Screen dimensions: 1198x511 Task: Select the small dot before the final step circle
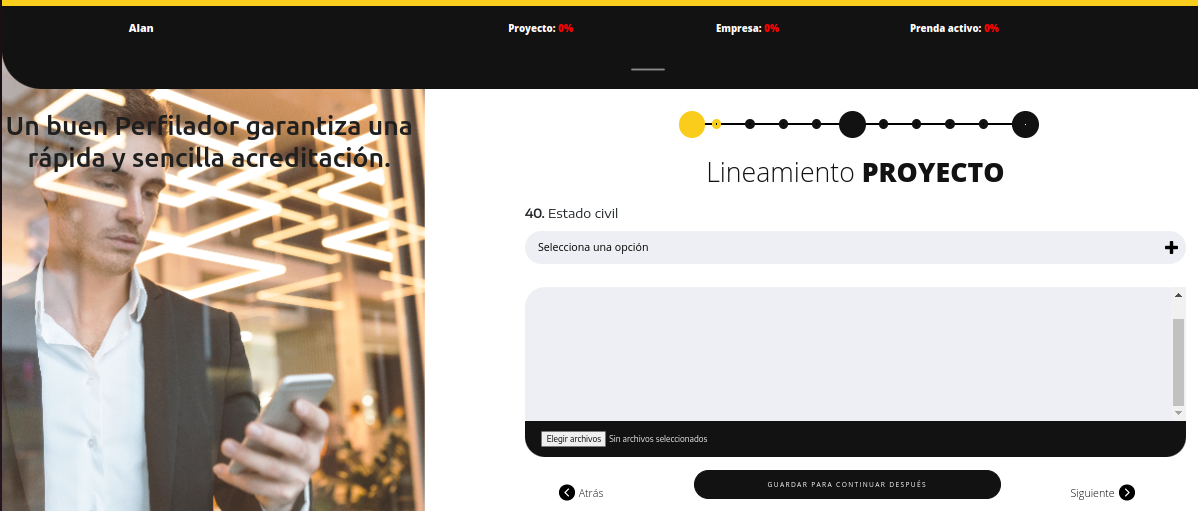(x=984, y=124)
